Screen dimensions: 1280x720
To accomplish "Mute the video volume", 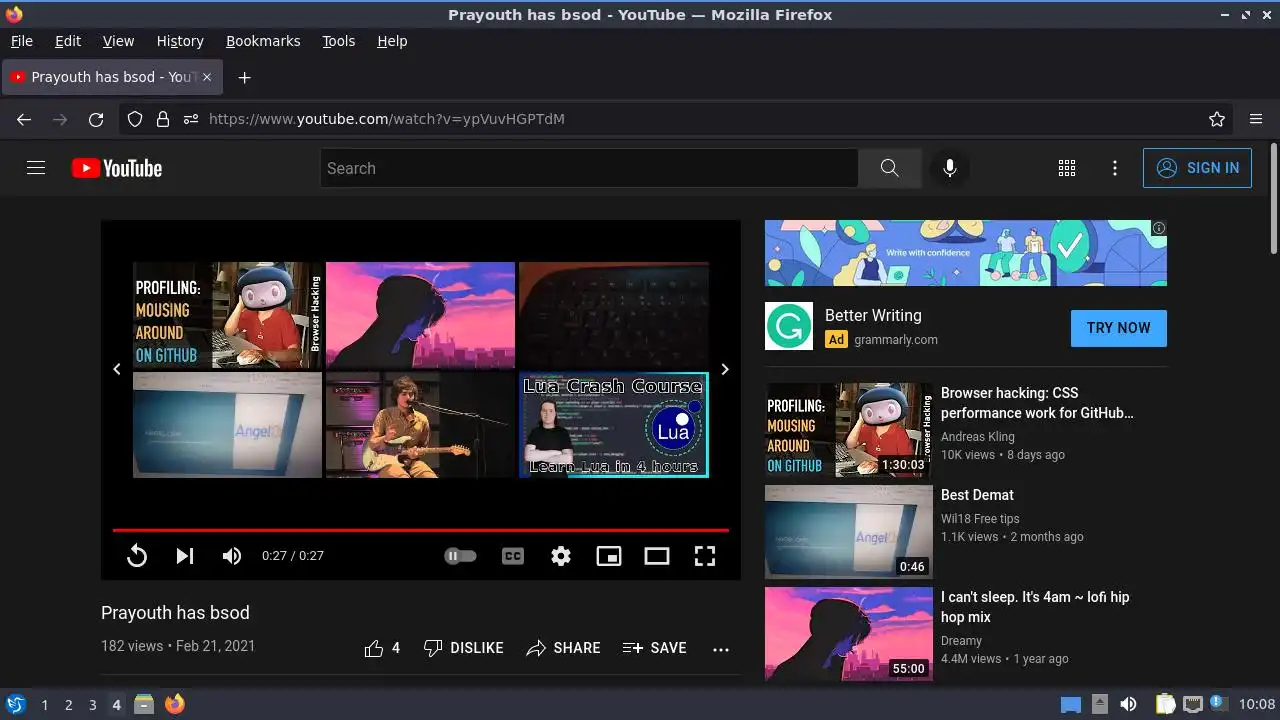I will point(232,556).
